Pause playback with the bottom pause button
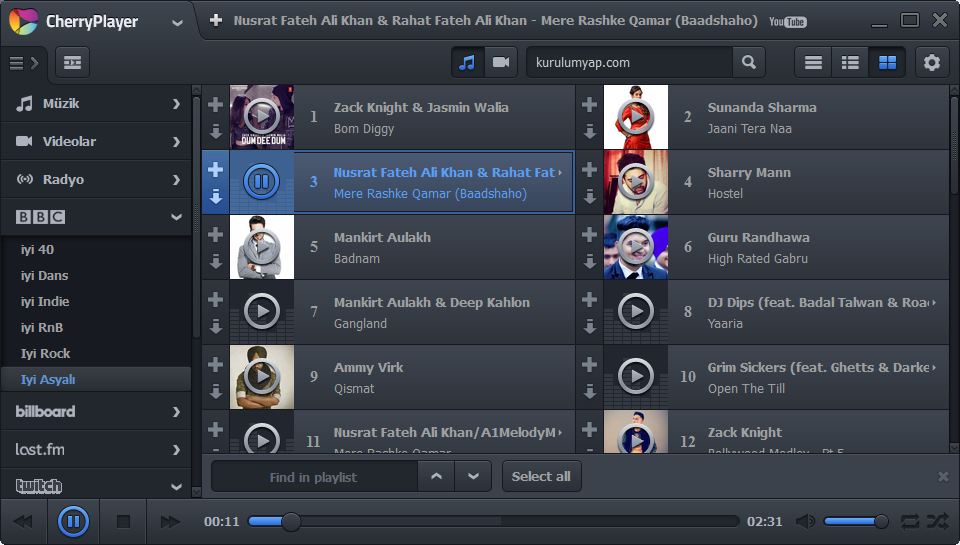Screen dimensions: 960x545 [x=73, y=521]
